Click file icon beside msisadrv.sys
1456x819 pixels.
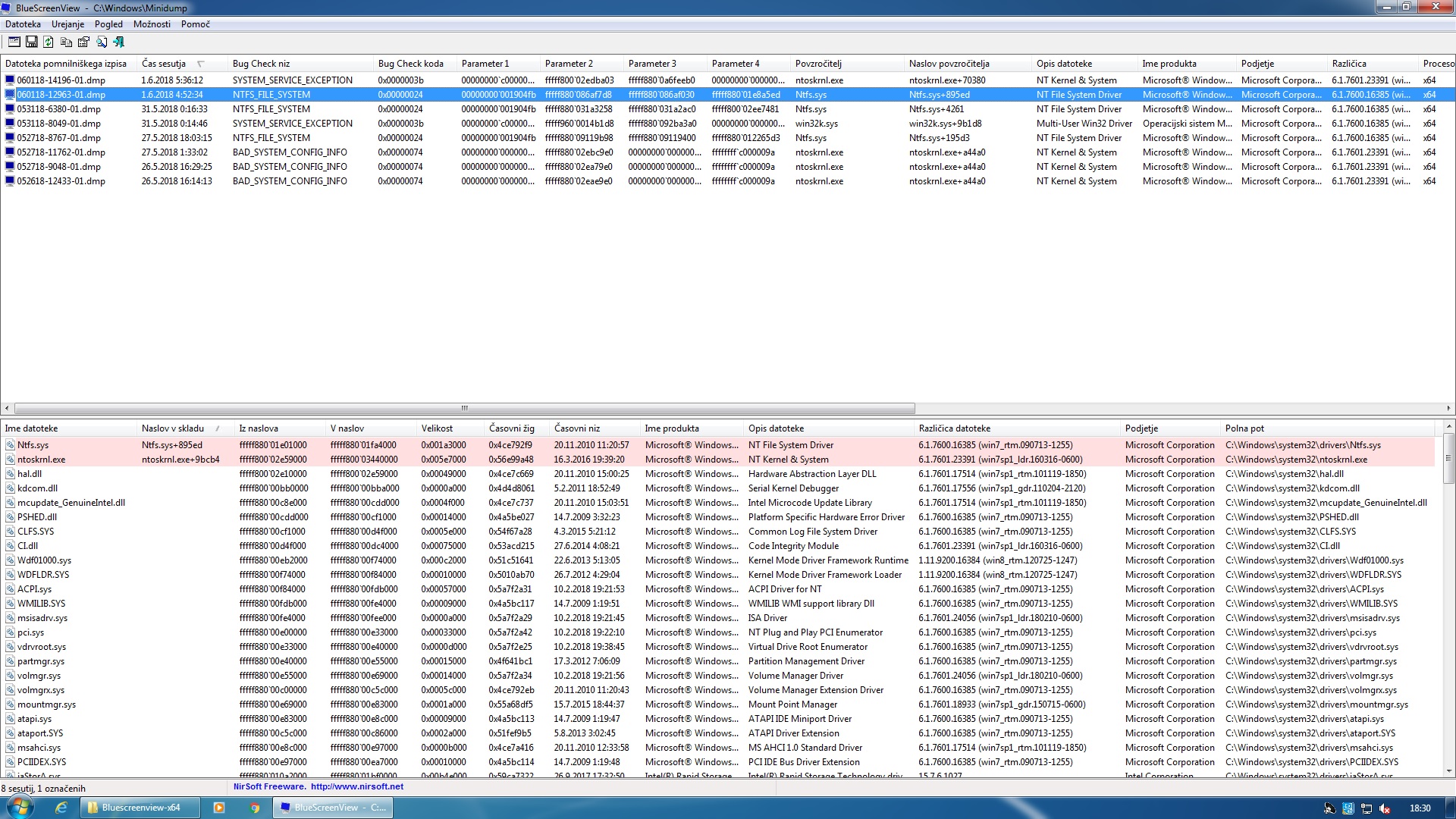pos(10,618)
